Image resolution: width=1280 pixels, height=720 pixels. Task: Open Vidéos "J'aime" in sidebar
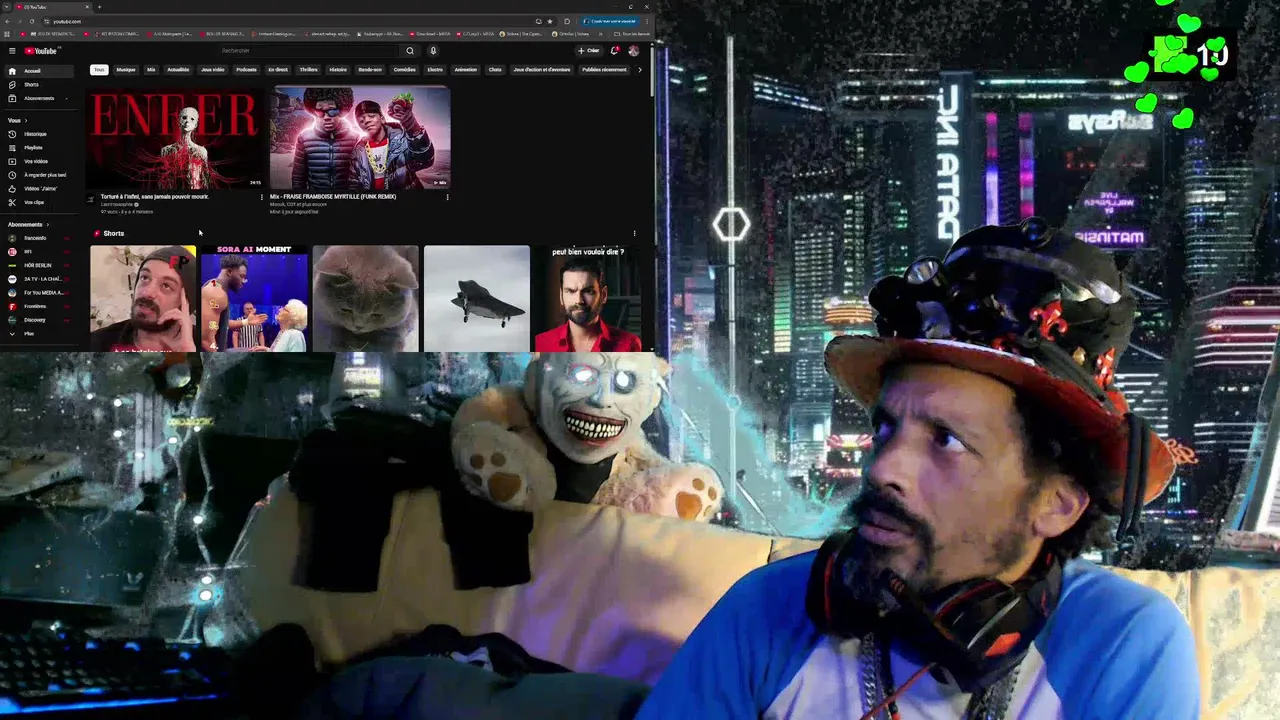click(x=37, y=188)
